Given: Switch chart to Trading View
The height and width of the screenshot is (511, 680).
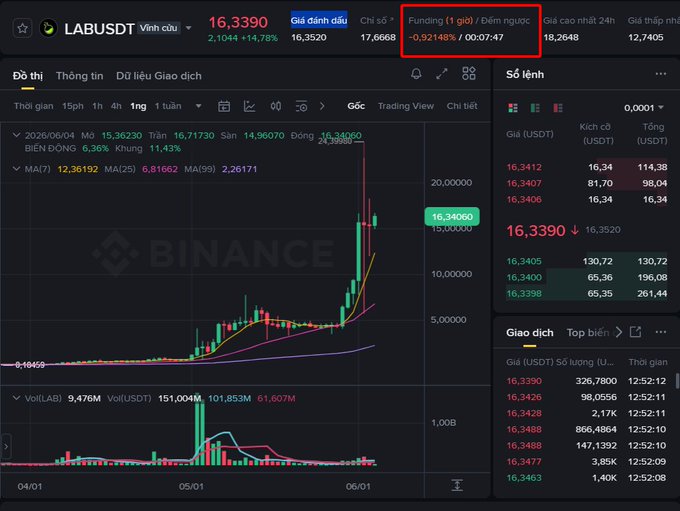Looking at the screenshot, I should click(405, 106).
